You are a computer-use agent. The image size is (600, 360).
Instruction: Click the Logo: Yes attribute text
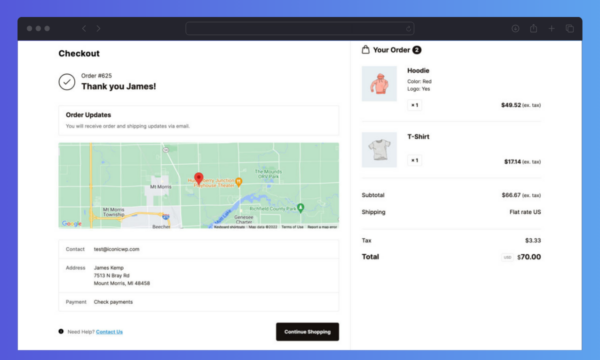point(418,89)
